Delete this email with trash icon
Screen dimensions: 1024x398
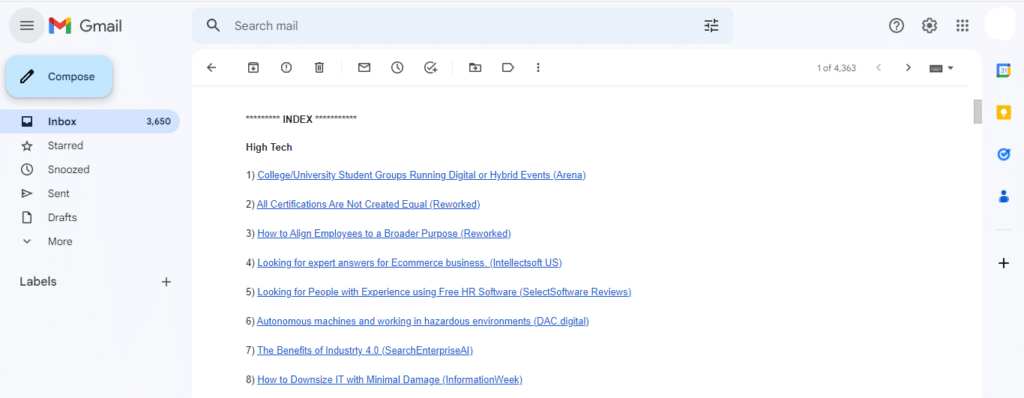[x=319, y=67]
